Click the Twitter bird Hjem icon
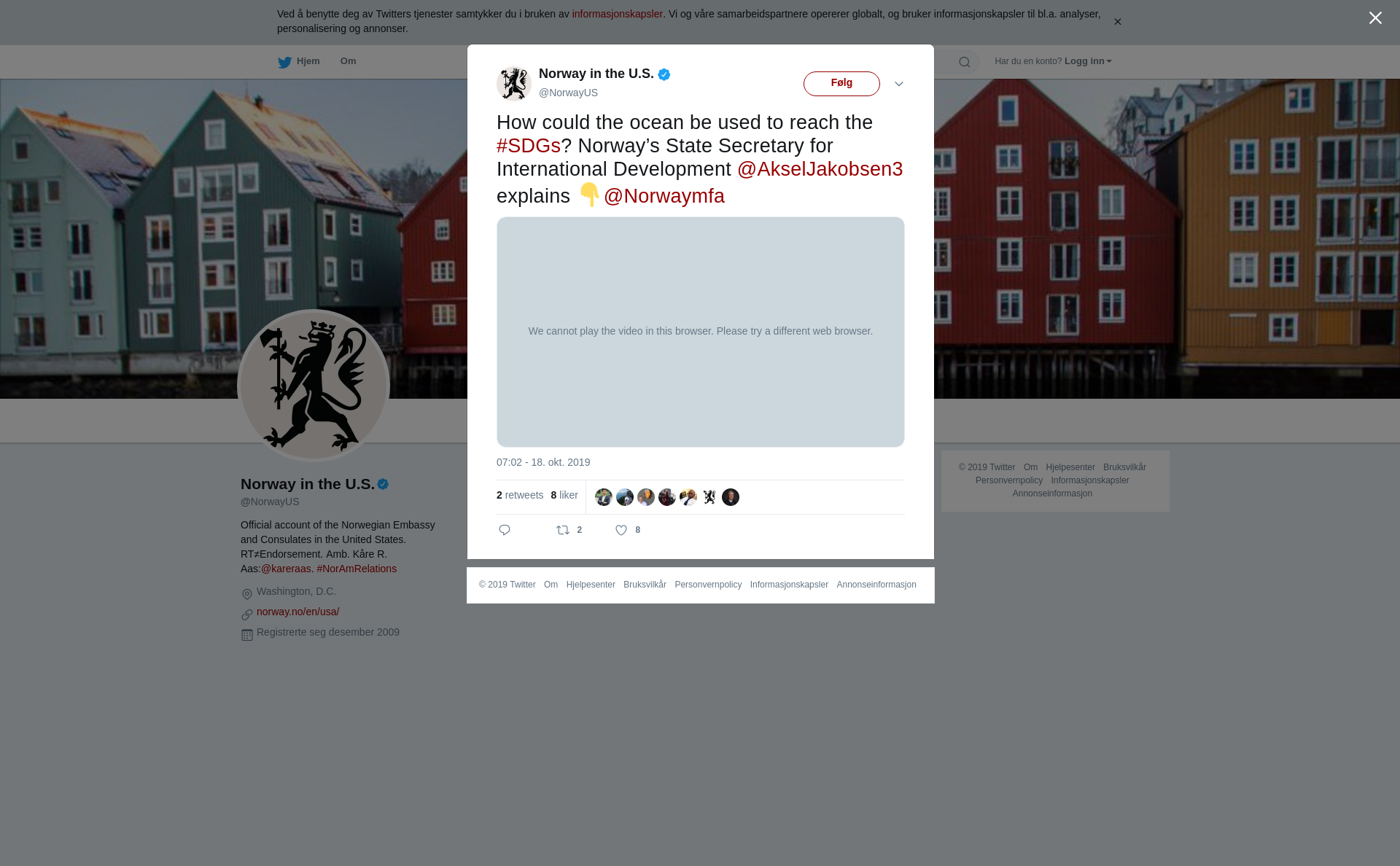The width and height of the screenshot is (1400, 866). [x=284, y=62]
